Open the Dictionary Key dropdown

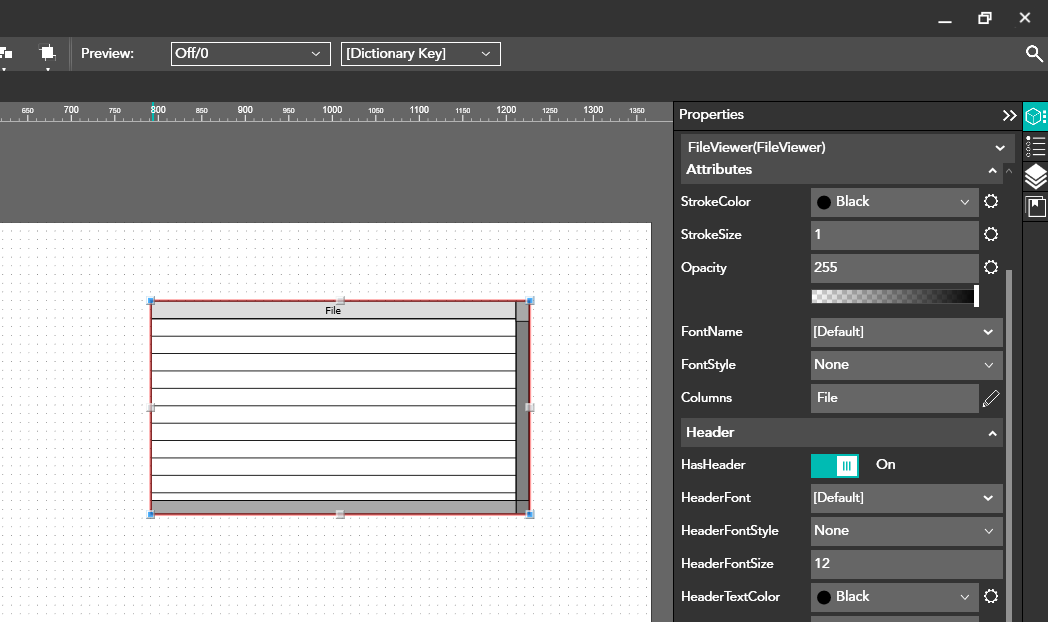[420, 54]
